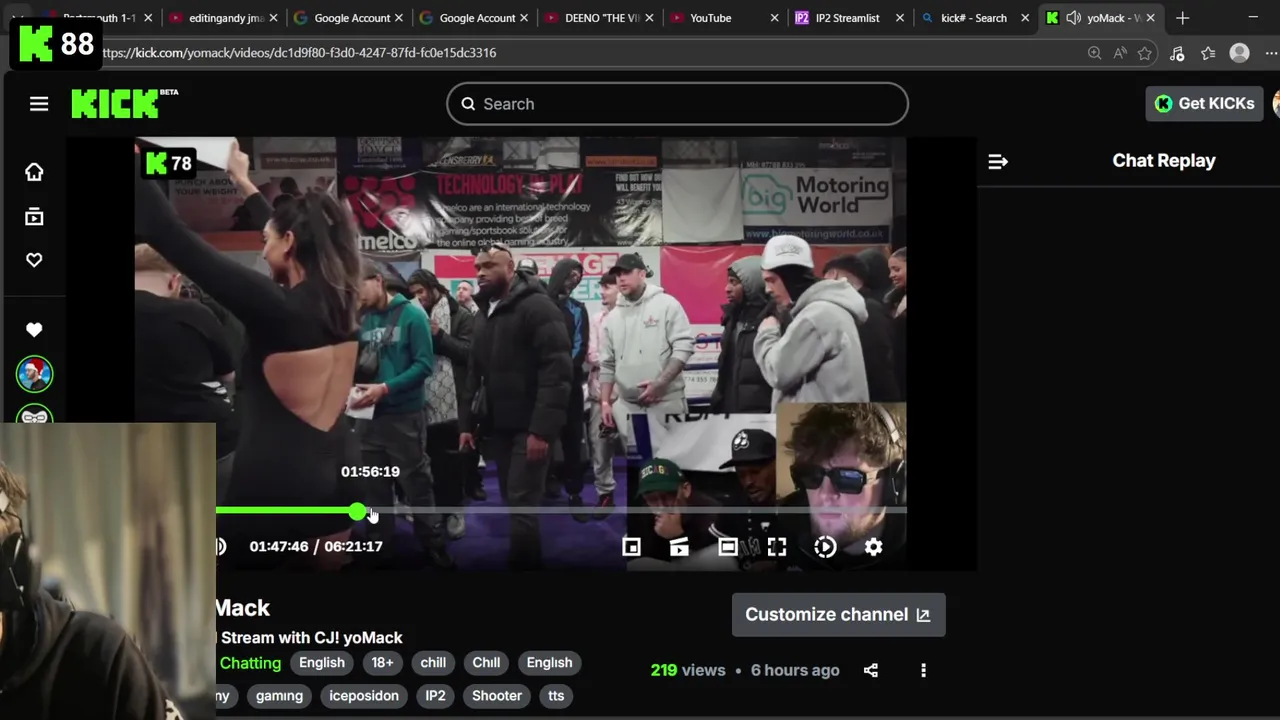Select the English tag beside Chatting
This screenshot has height=720, width=1280.
coord(321,663)
